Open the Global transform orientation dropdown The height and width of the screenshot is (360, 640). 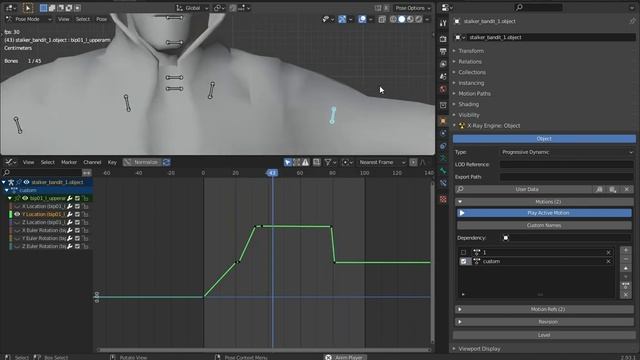point(192,8)
